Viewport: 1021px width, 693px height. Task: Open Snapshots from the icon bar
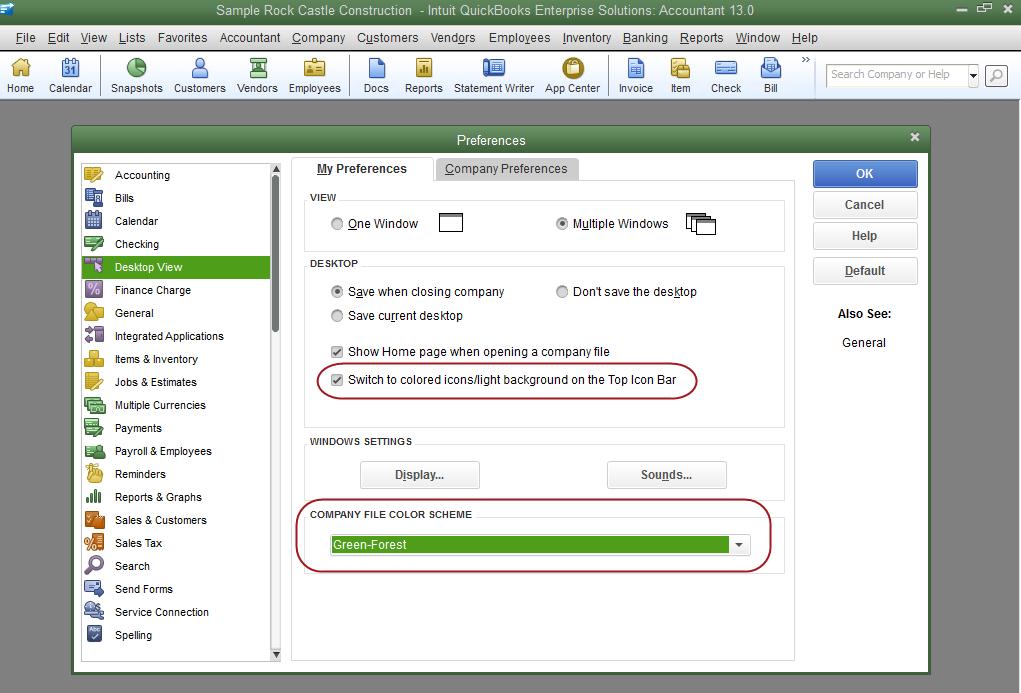point(137,75)
